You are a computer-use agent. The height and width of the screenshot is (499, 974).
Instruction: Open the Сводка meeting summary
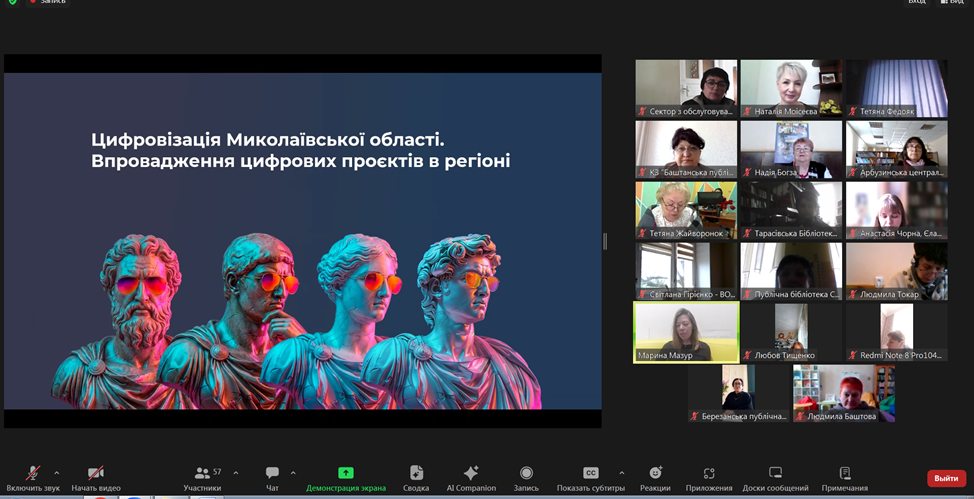[416, 478]
